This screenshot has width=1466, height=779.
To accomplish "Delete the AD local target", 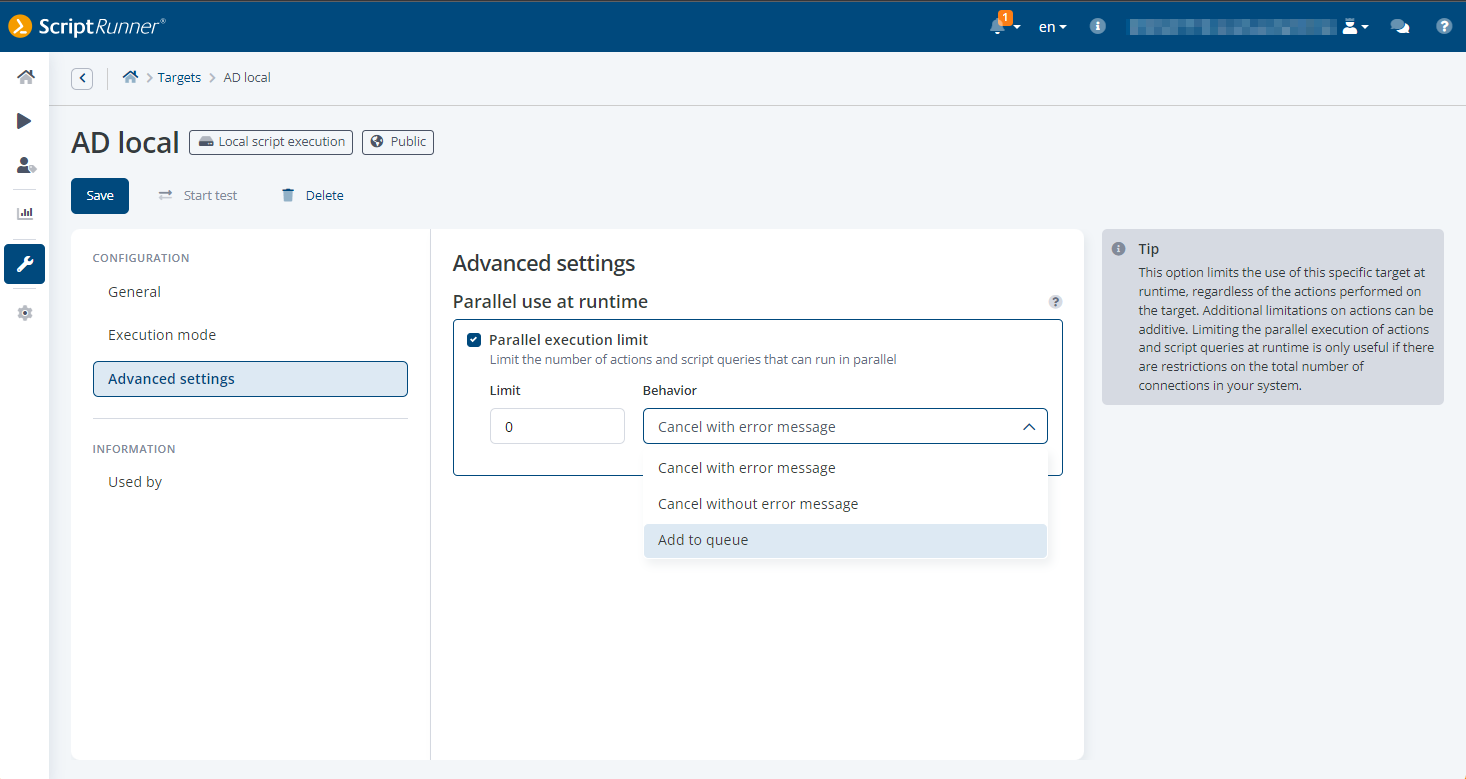I will [312, 196].
